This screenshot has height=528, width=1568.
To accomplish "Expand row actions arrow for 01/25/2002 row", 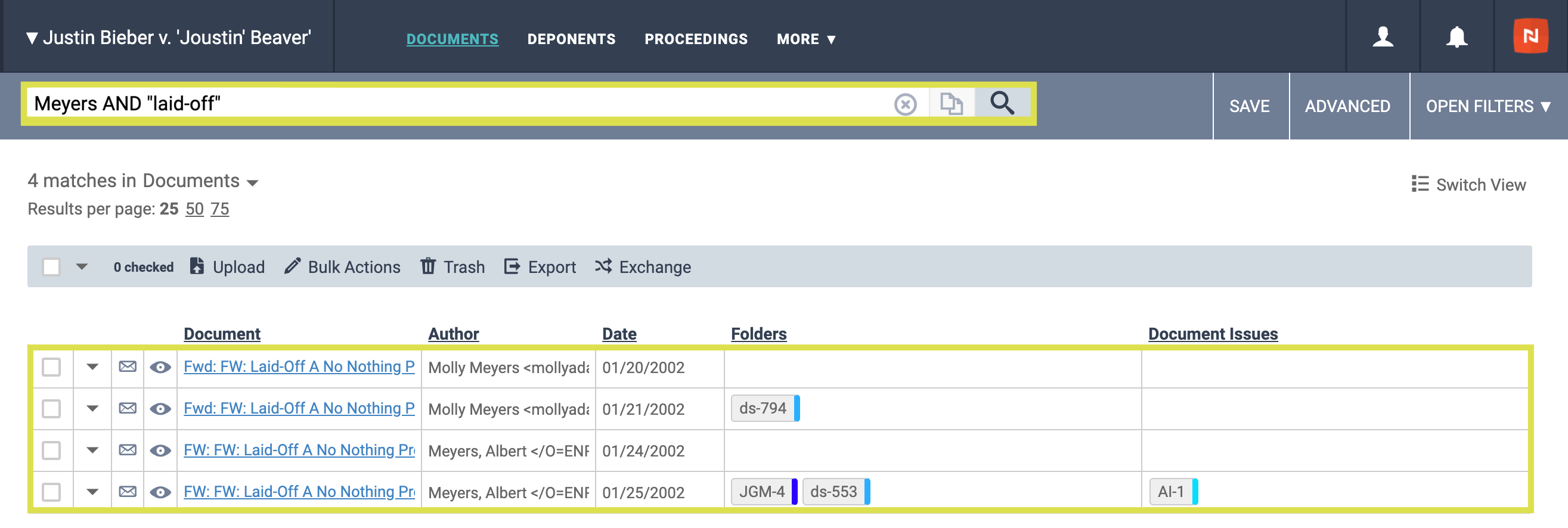I will tap(92, 492).
